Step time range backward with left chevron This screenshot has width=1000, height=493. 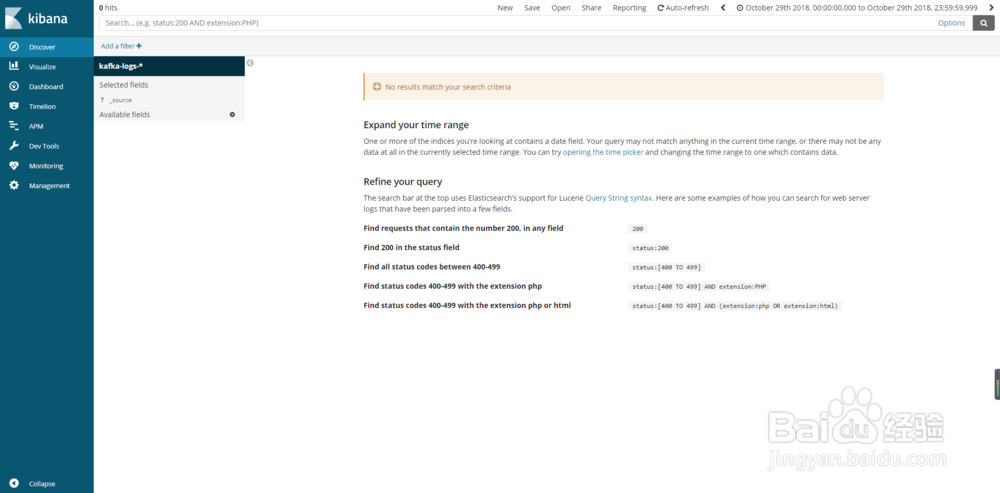coord(723,8)
